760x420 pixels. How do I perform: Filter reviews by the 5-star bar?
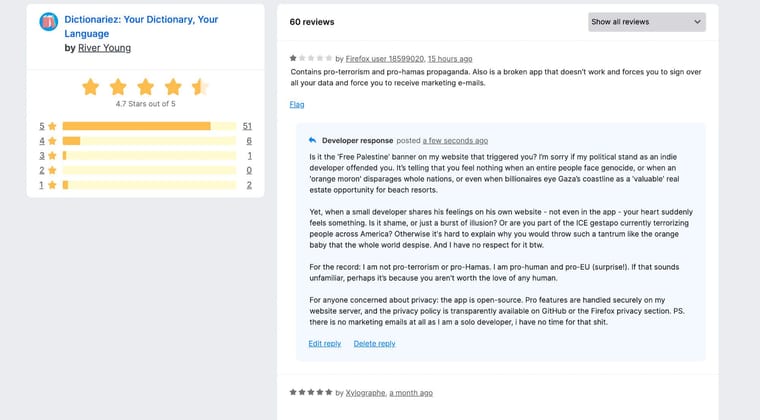[x=149, y=127]
